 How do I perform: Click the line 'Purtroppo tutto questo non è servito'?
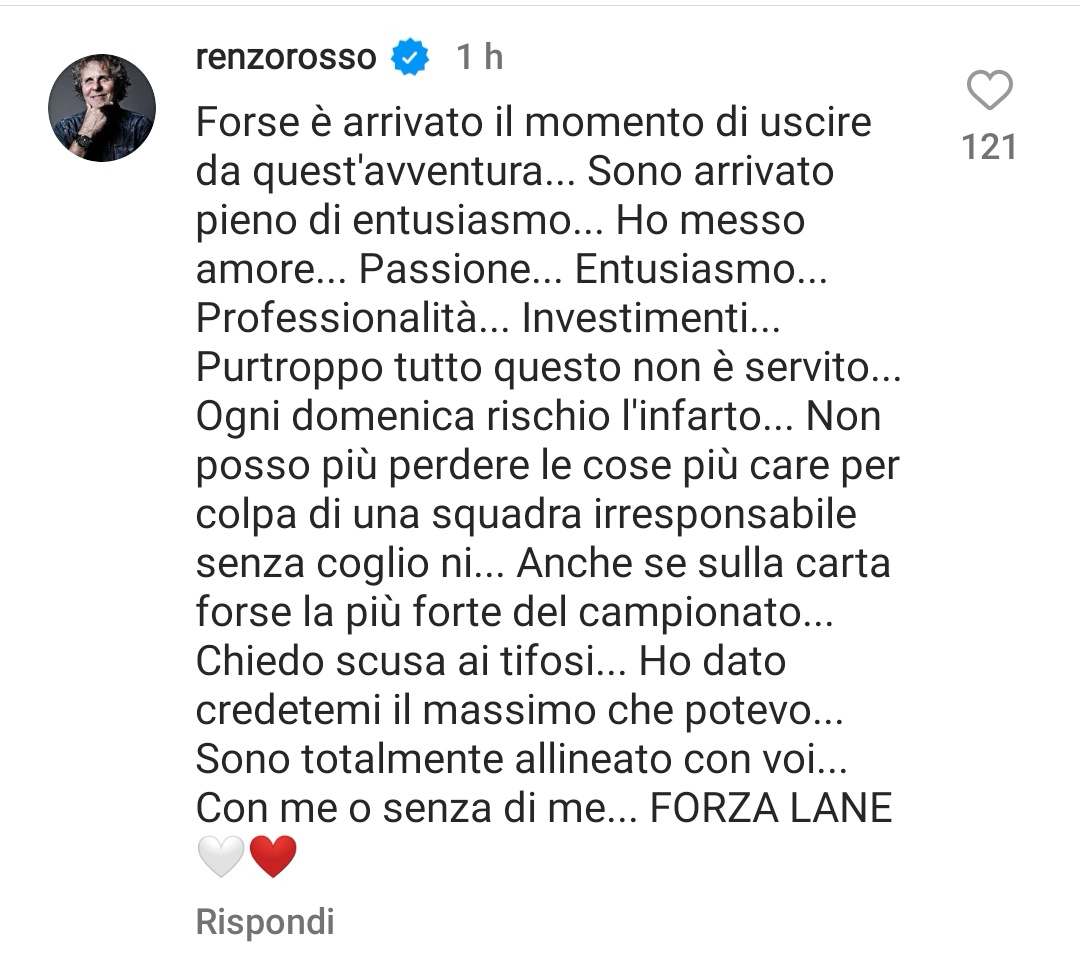(548, 367)
